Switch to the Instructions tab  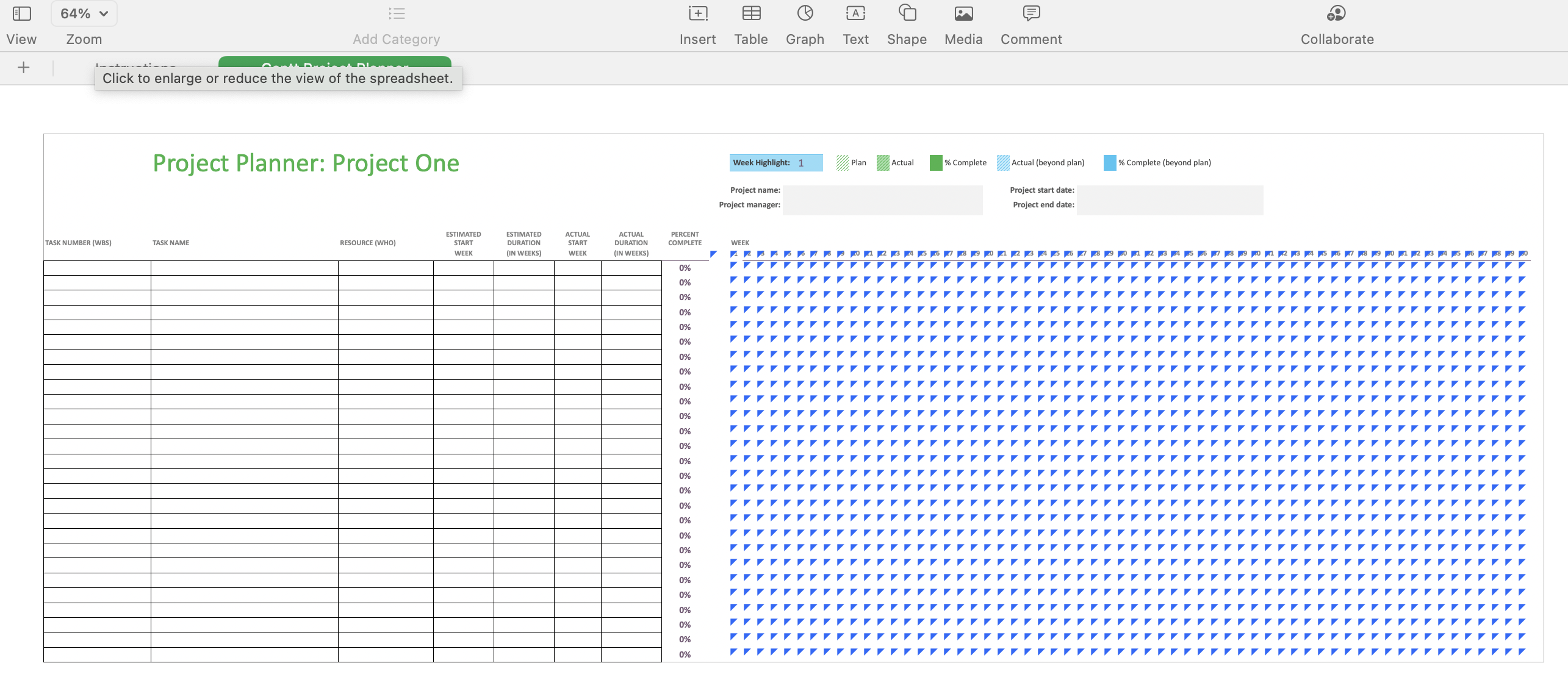click(x=135, y=68)
